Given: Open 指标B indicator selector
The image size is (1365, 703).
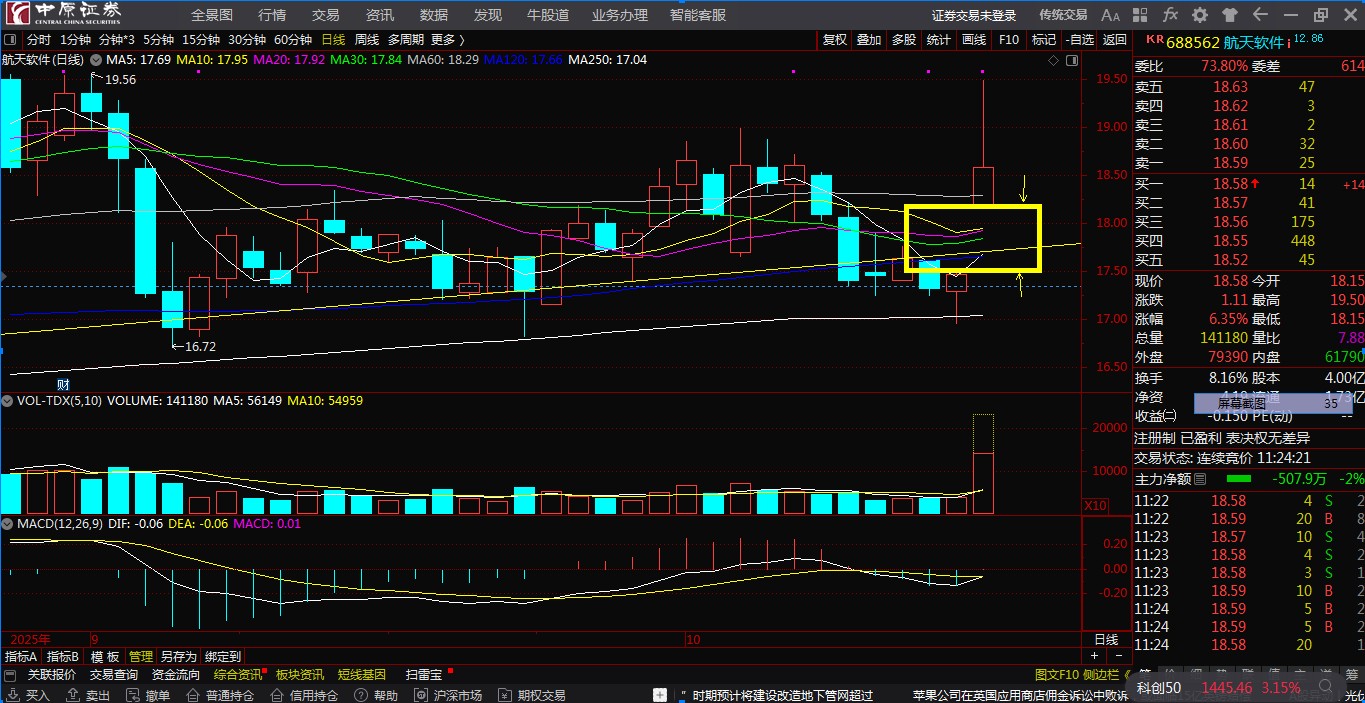Looking at the screenshot, I should point(63,657).
